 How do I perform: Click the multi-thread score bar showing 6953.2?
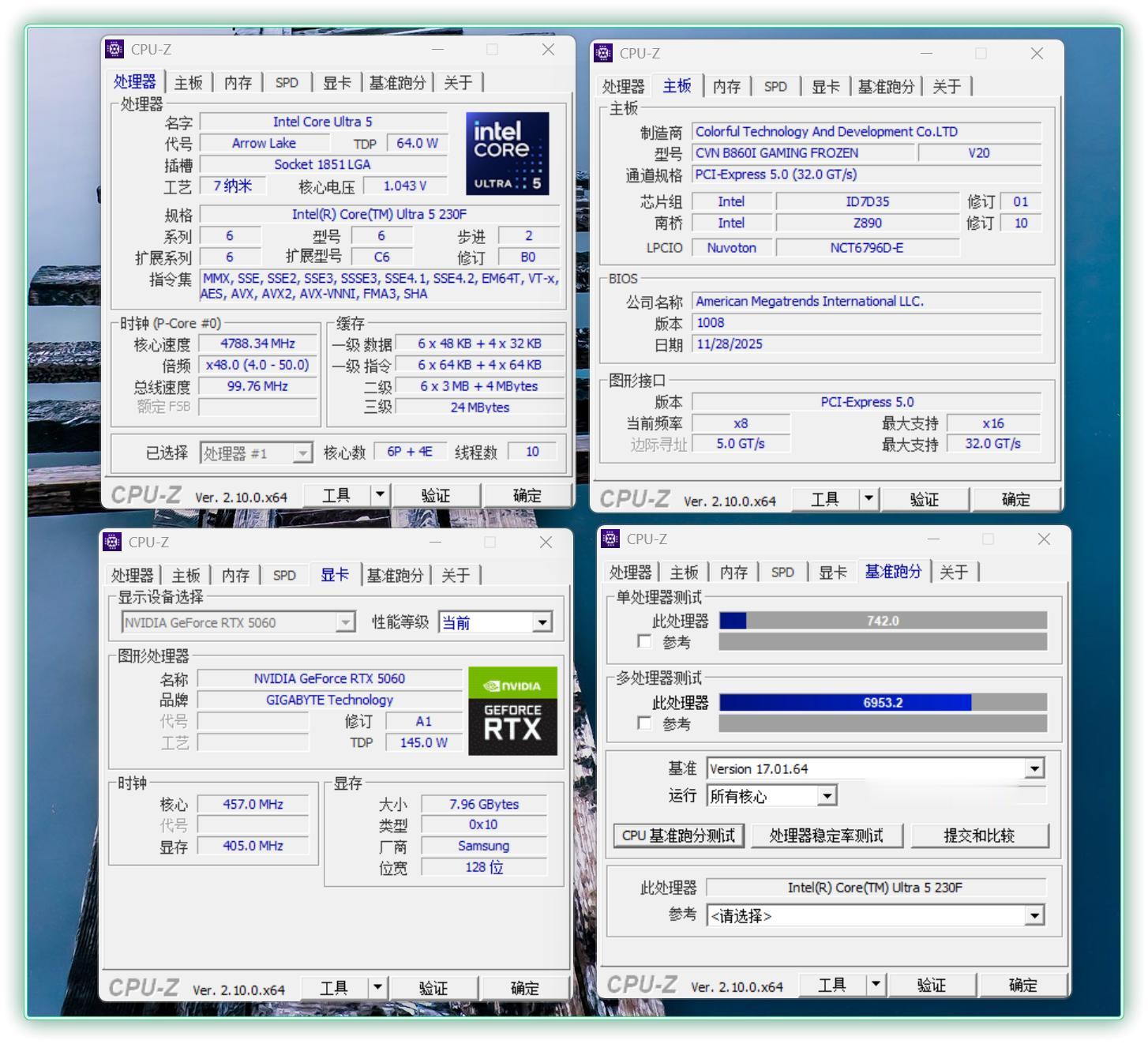click(883, 702)
